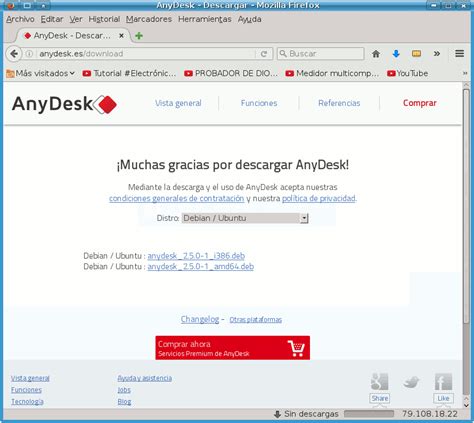Open the Tutorial #Electrónic... bookmark
Viewport: 474px width, 423px height.
[x=129, y=73]
